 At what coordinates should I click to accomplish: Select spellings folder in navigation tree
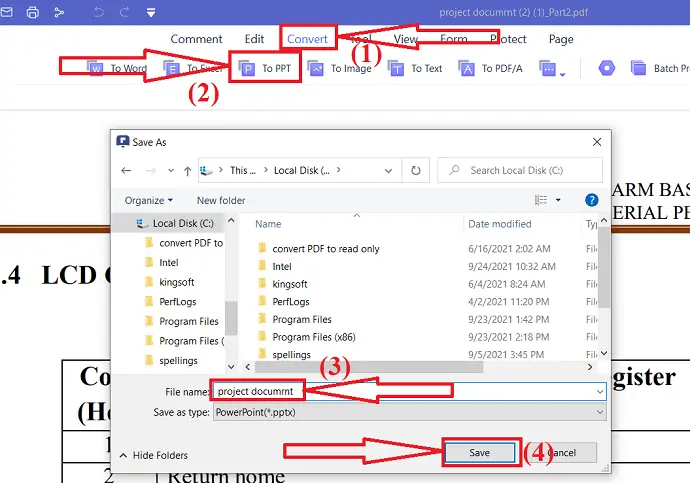click(x=171, y=361)
